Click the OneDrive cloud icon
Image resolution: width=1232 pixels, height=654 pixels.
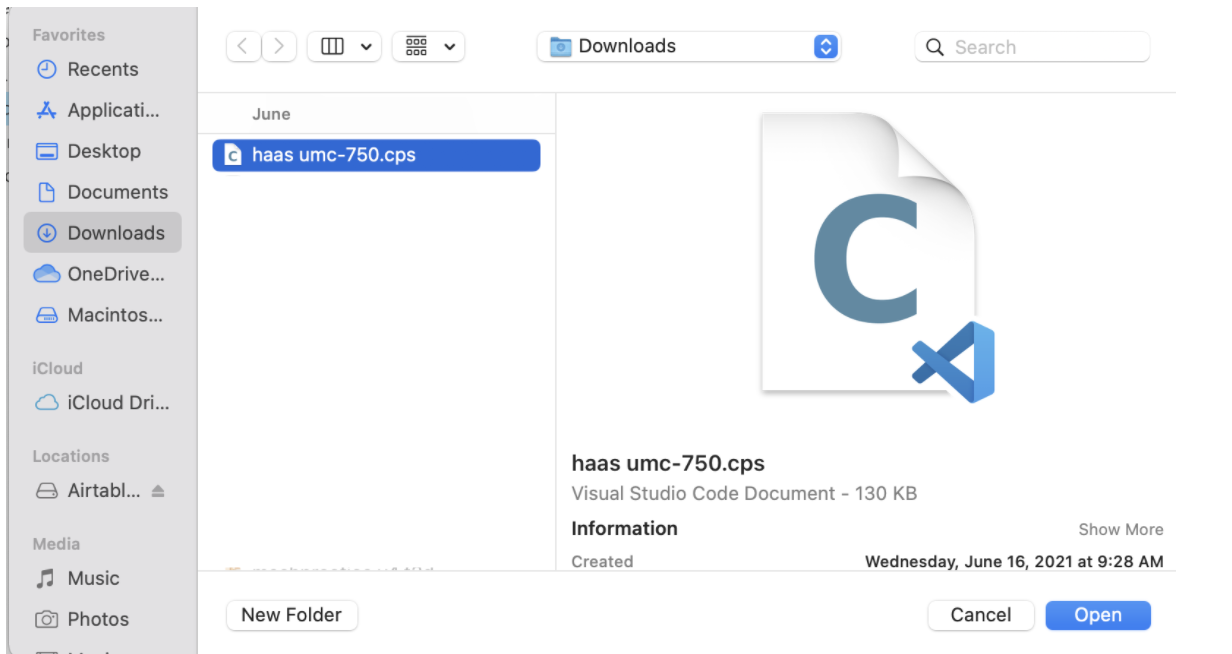point(46,274)
